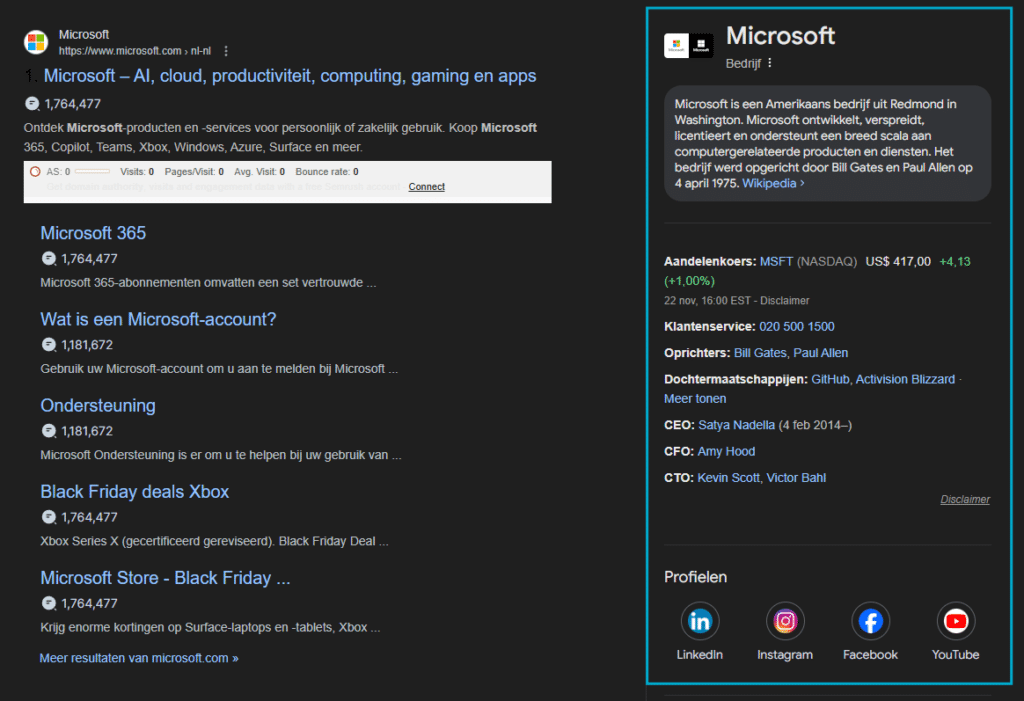
Task: Open the Instagram profile icon
Action: (785, 621)
